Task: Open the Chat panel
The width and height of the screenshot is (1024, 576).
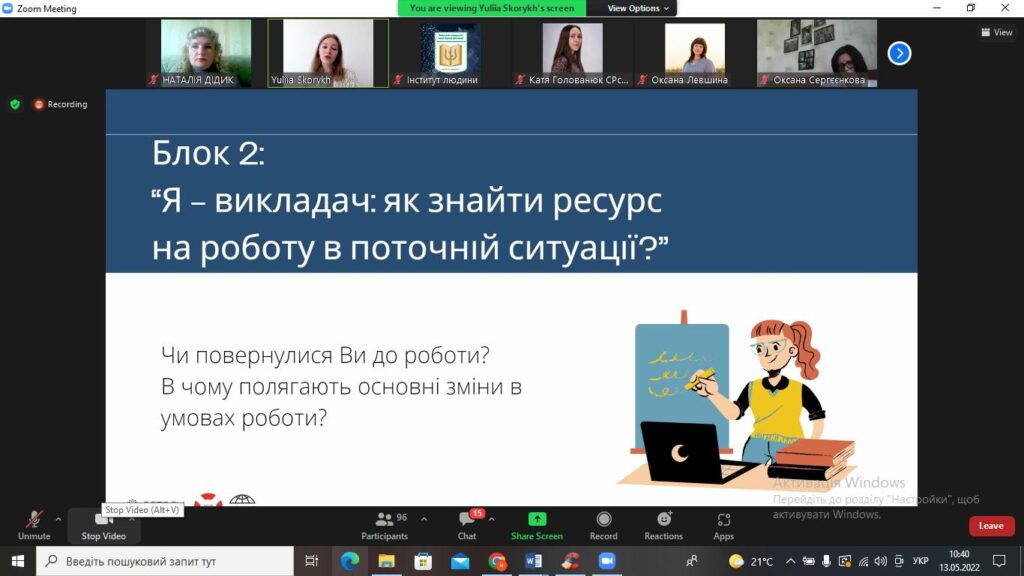Action: click(467, 524)
